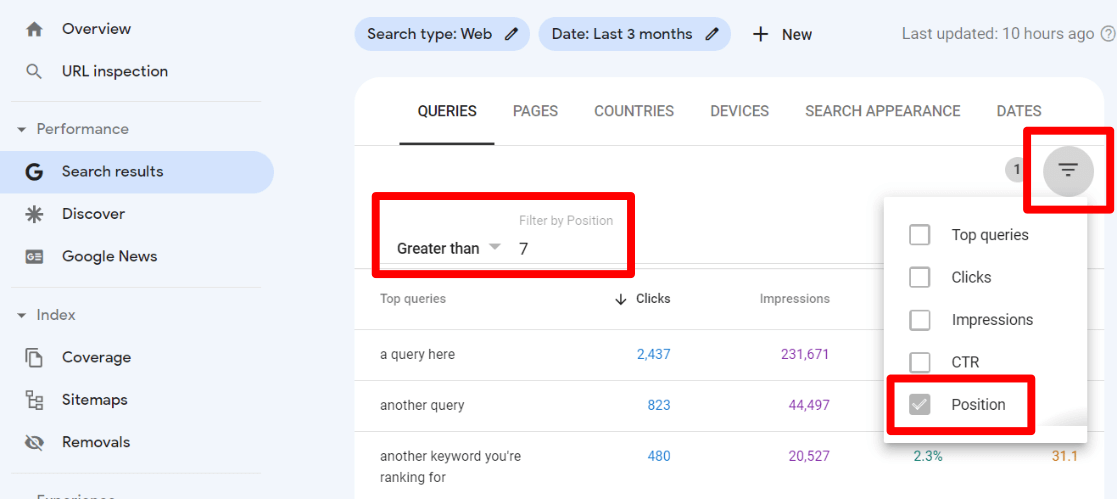Open help icon beside Last updated
Viewport: 1117px width, 499px height.
[1108, 34]
